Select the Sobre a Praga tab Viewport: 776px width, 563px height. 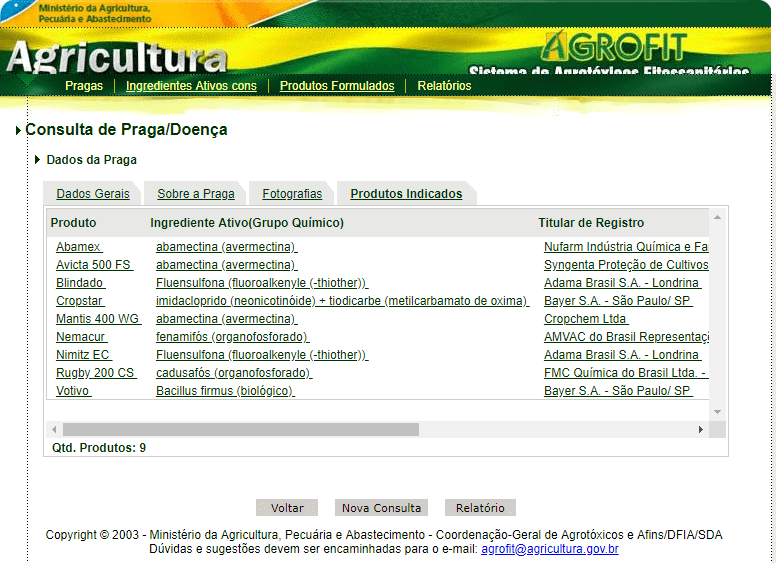(196, 194)
